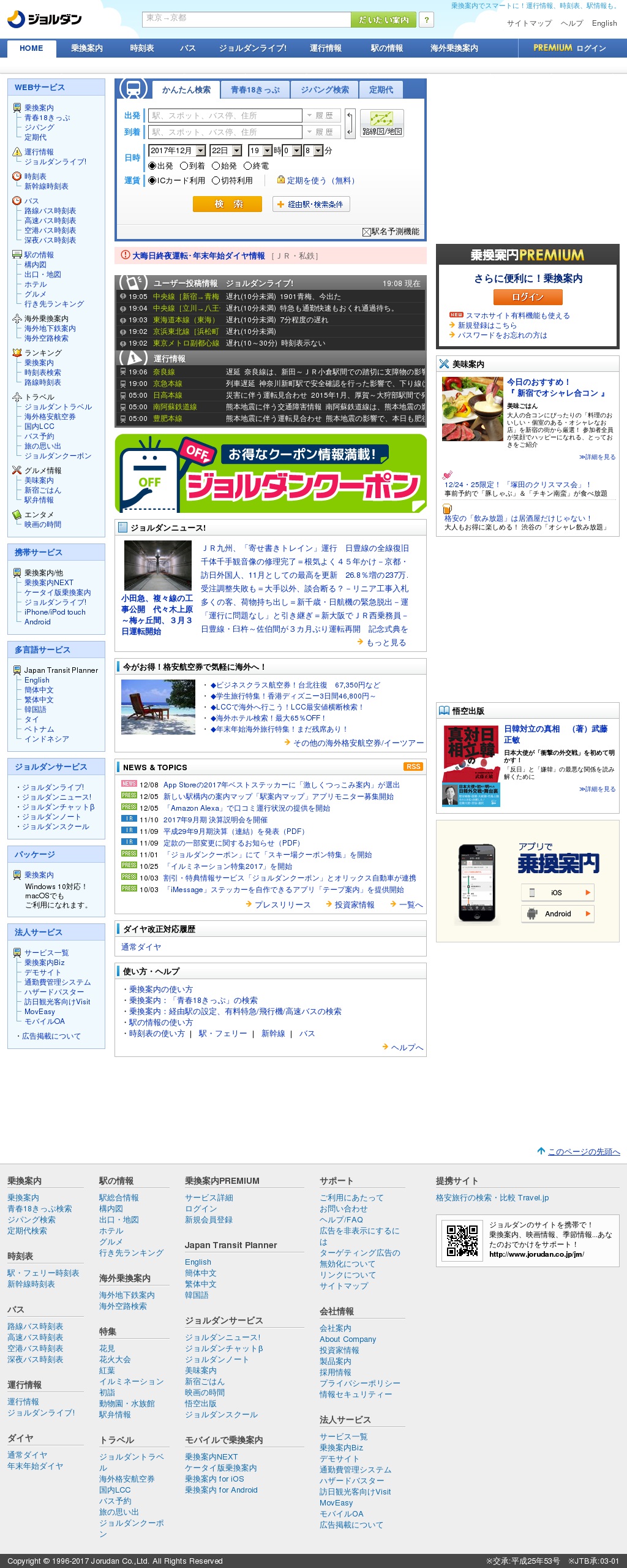The height and width of the screenshot is (1568, 627).
Task: Swap departure and arrival stations arrow
Action: pos(350,124)
